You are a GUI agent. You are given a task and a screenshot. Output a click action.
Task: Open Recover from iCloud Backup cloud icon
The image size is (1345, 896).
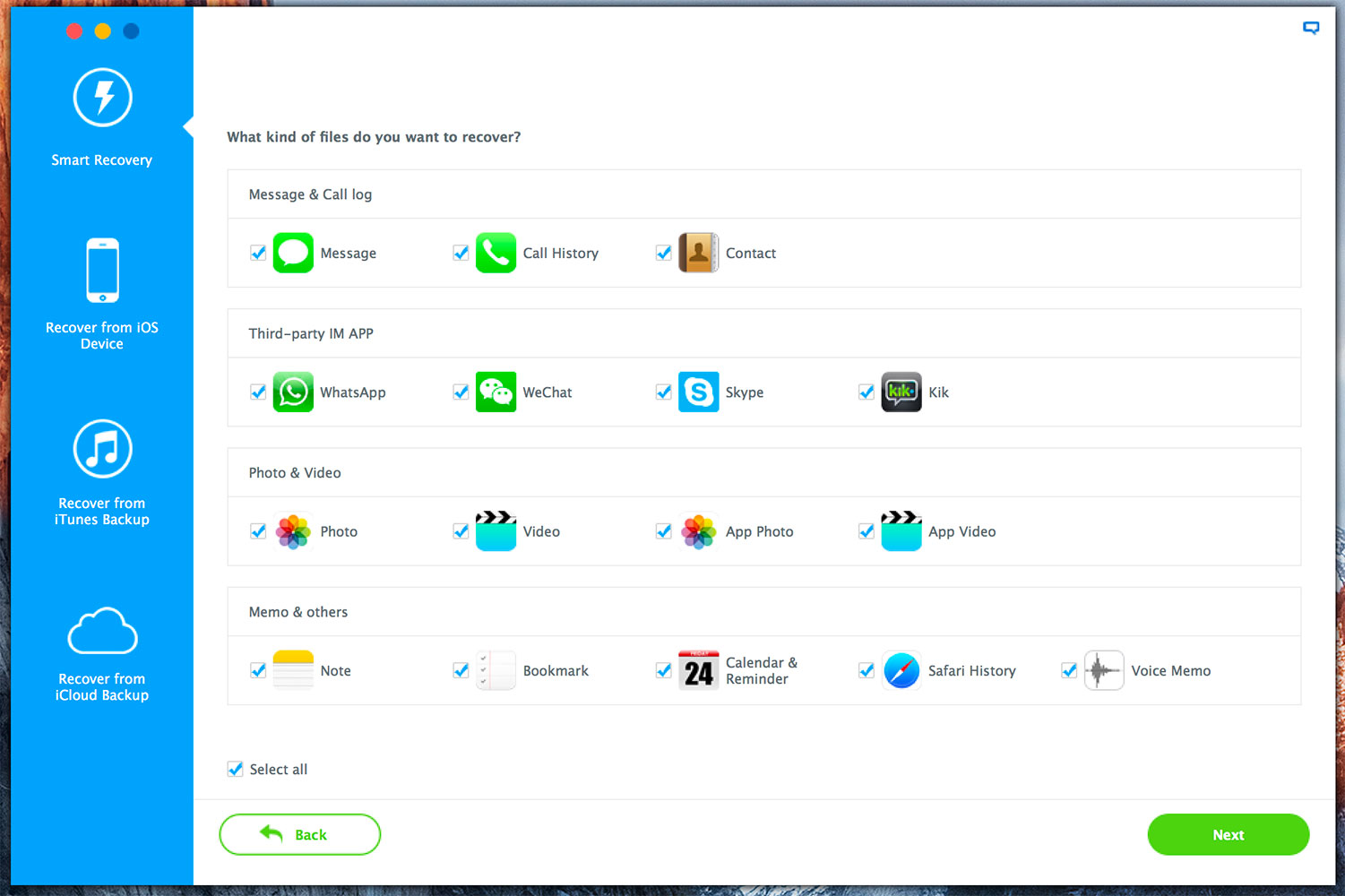tap(103, 631)
